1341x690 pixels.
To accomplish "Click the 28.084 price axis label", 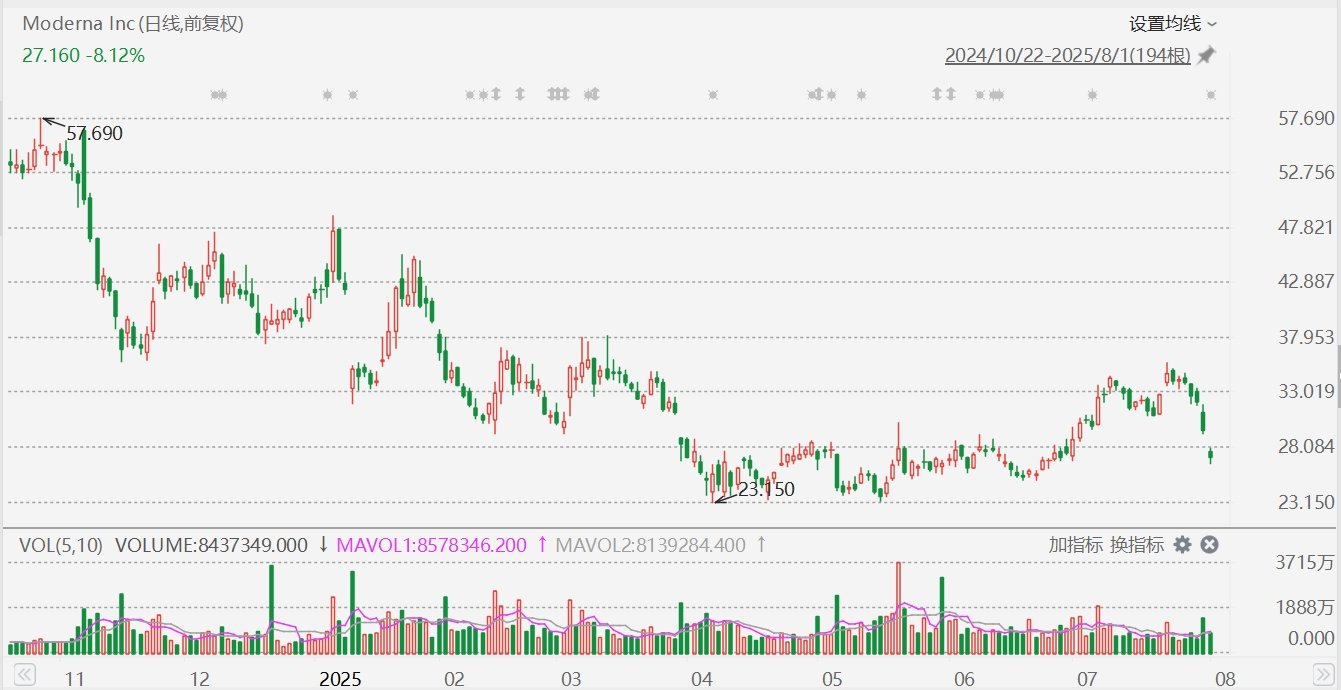I will tap(1307, 446).
